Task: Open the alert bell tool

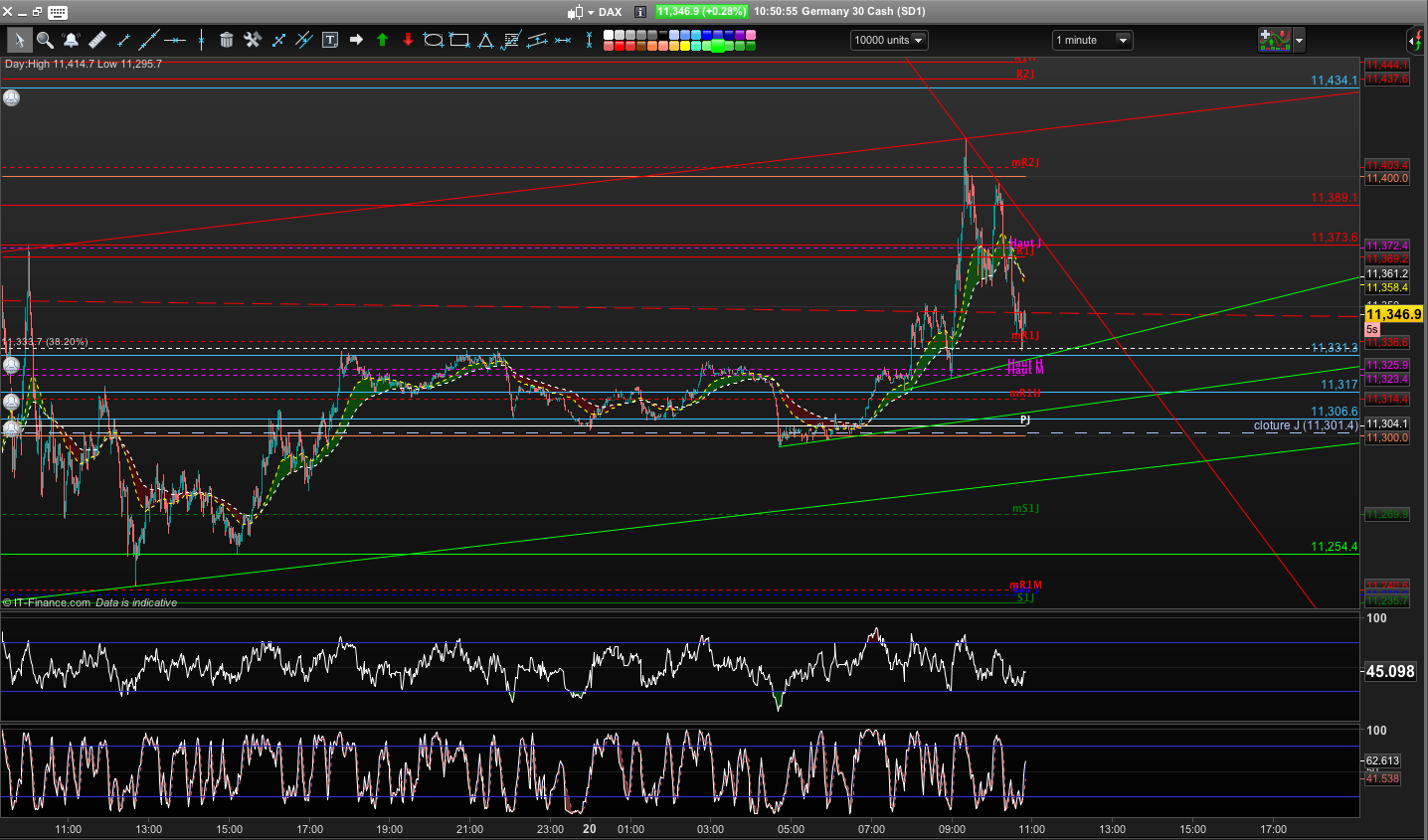Action: [71, 40]
